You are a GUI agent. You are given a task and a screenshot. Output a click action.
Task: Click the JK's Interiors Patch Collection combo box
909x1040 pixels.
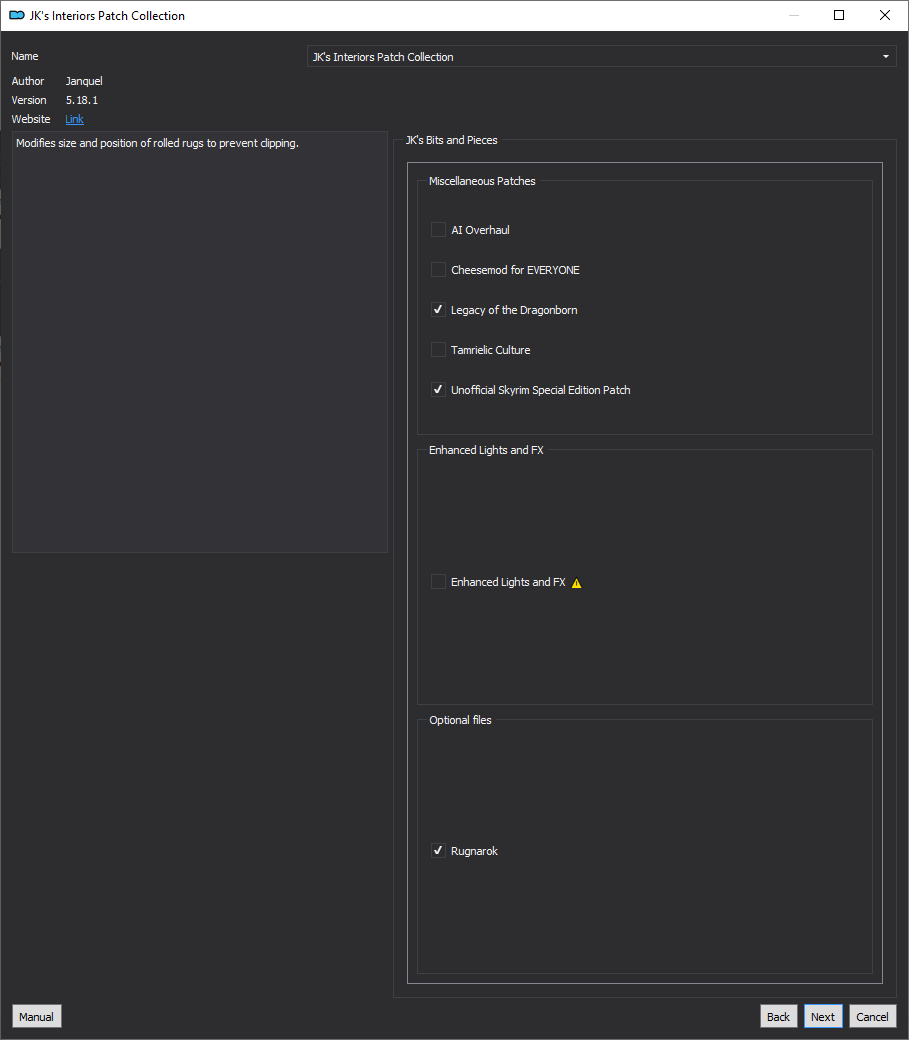(601, 56)
